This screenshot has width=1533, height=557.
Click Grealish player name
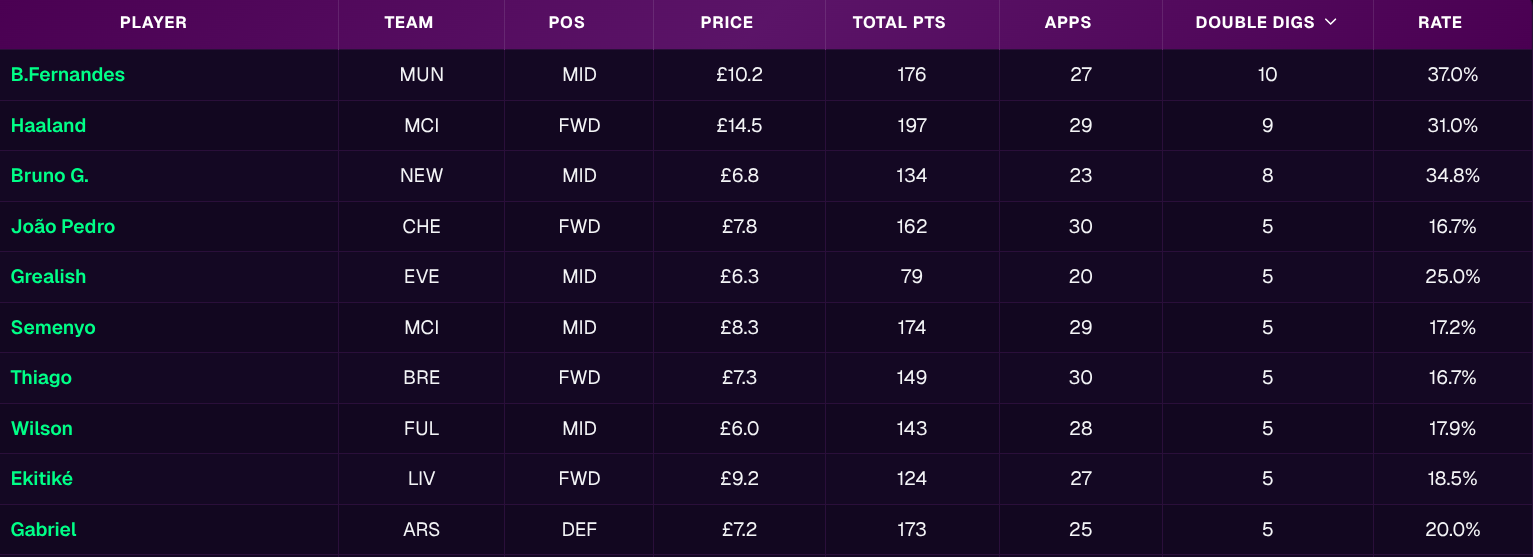click(x=48, y=277)
